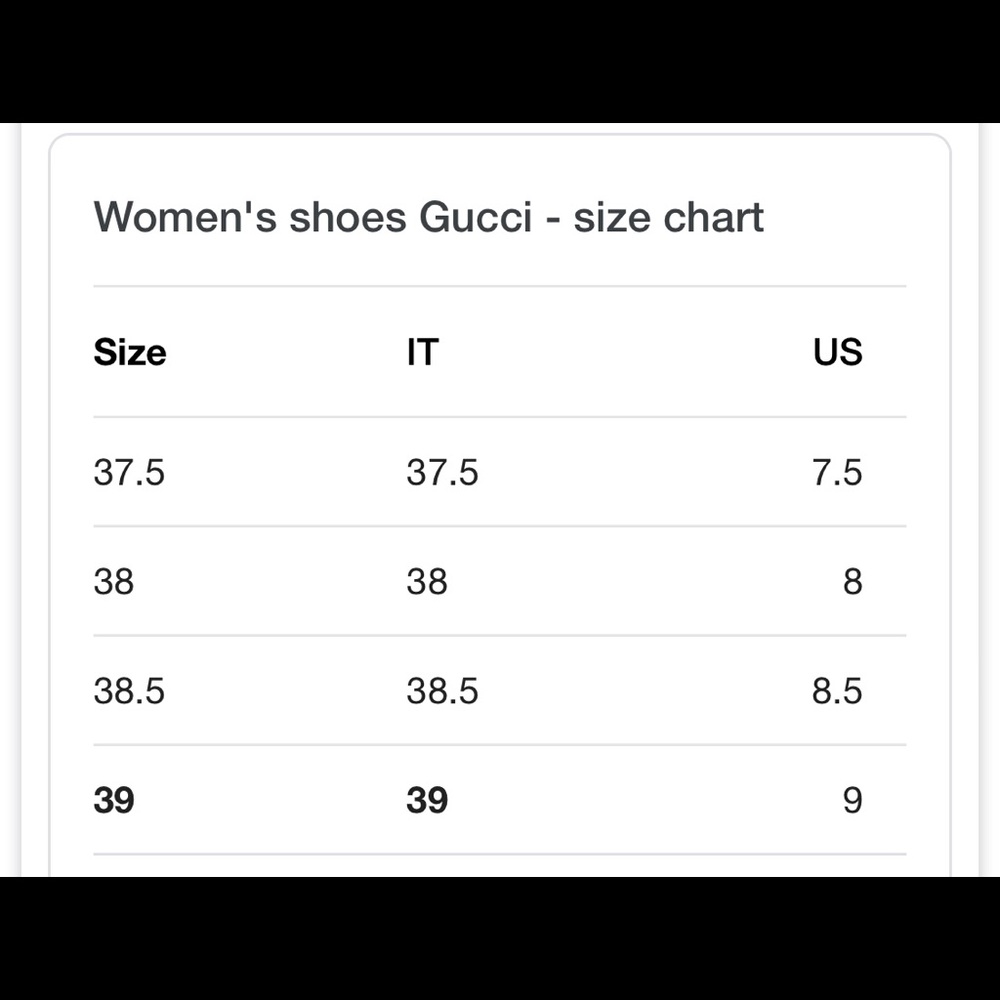Click 38.5 in the Size column

129,691
